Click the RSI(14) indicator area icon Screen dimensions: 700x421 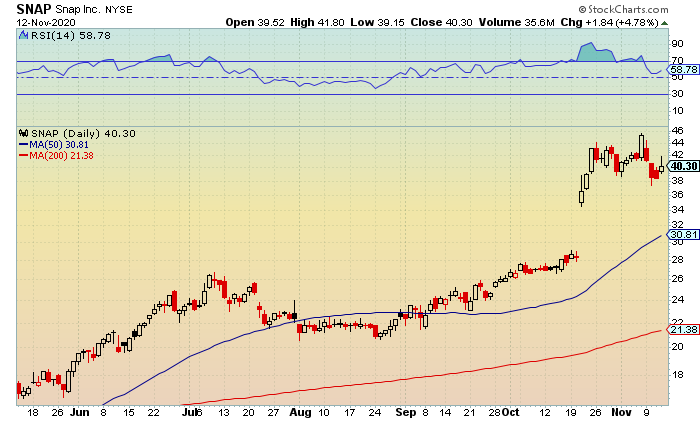(23, 35)
